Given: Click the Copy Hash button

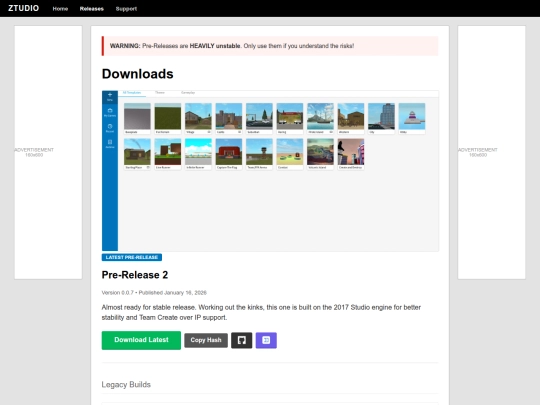Looking at the screenshot, I should point(206,340).
